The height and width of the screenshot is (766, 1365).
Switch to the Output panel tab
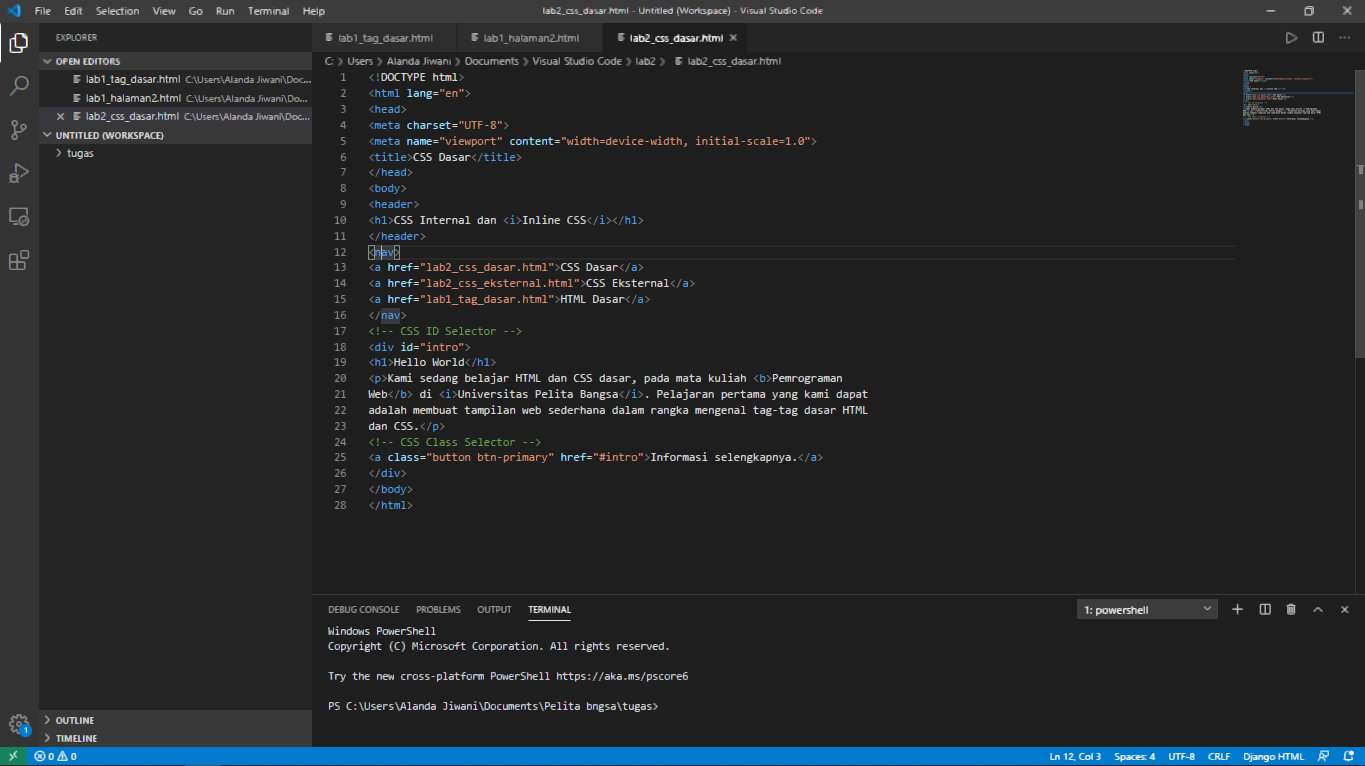[494, 609]
